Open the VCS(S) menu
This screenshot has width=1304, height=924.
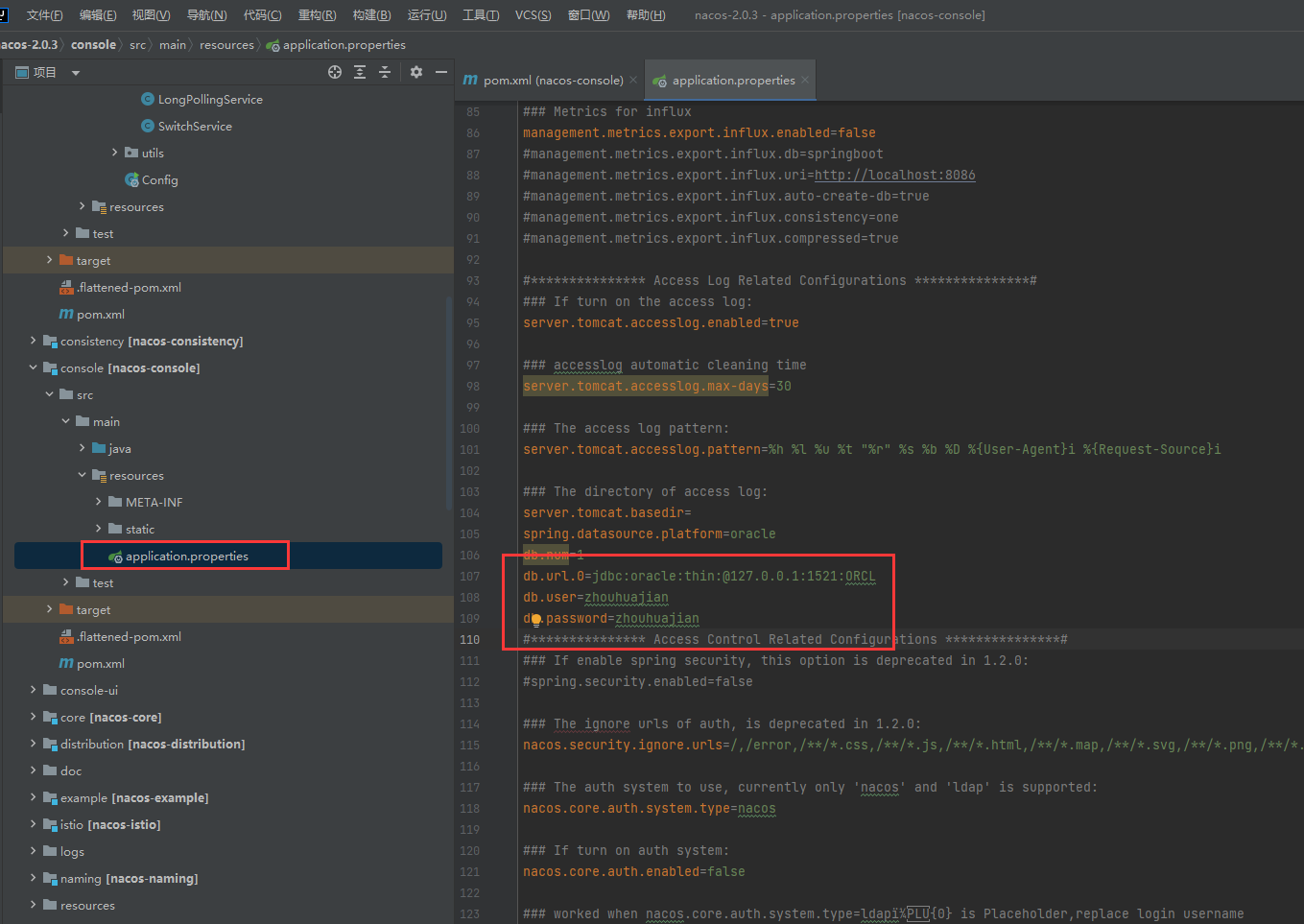coord(533,15)
